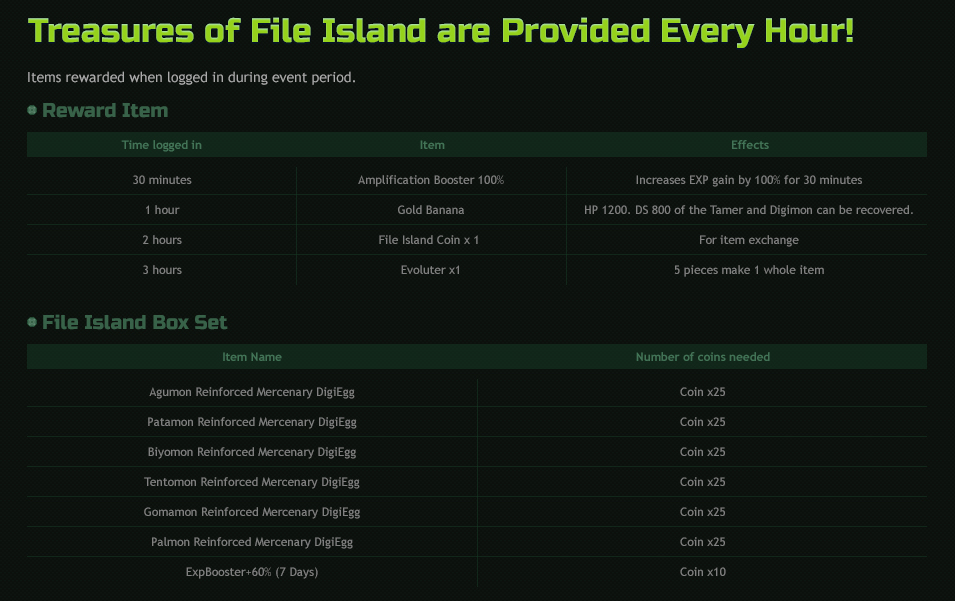Select the '30 minutes' cell
This screenshot has width=955, height=601.
[x=162, y=180]
